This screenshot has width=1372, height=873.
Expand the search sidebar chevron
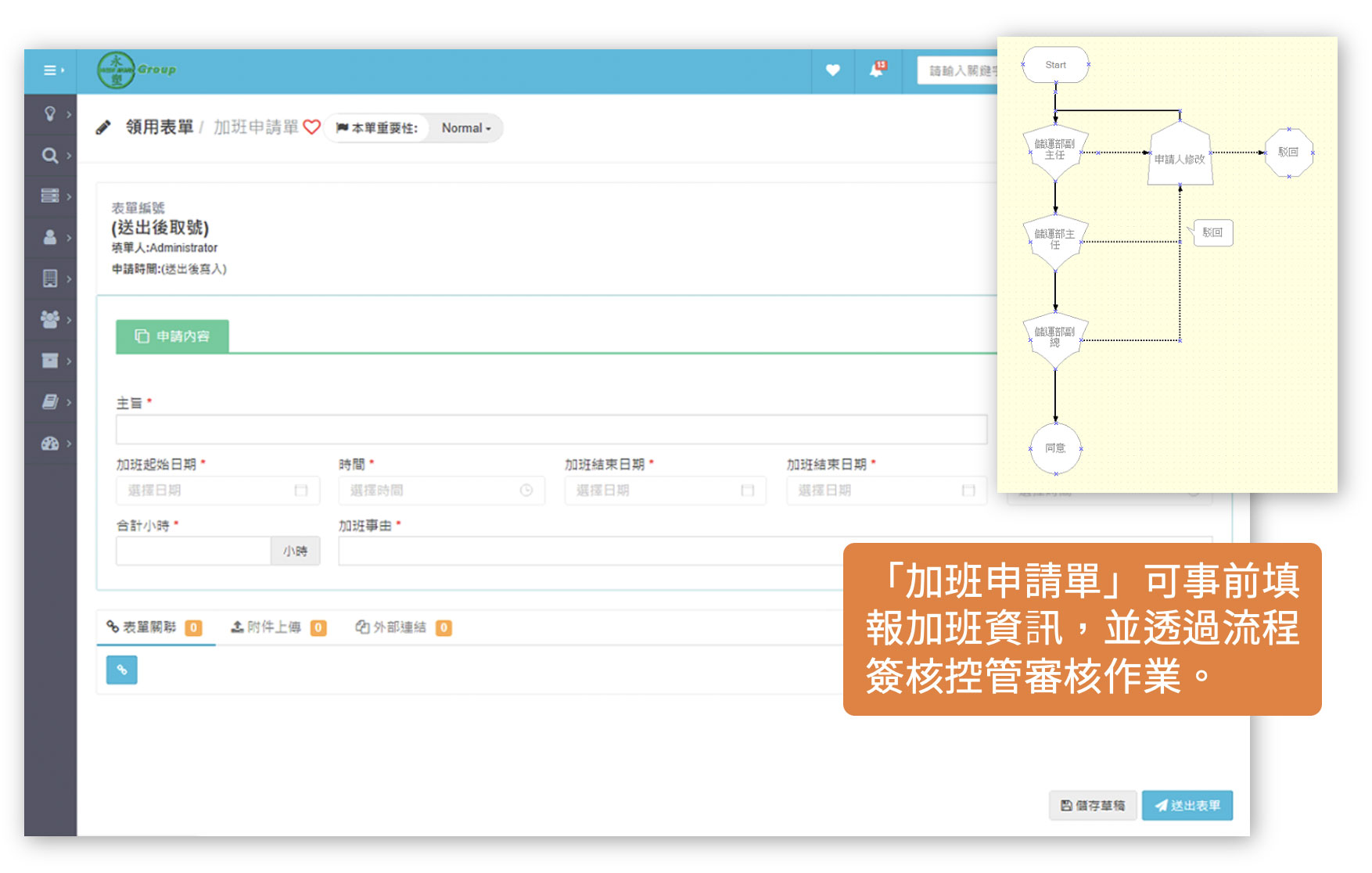69,156
